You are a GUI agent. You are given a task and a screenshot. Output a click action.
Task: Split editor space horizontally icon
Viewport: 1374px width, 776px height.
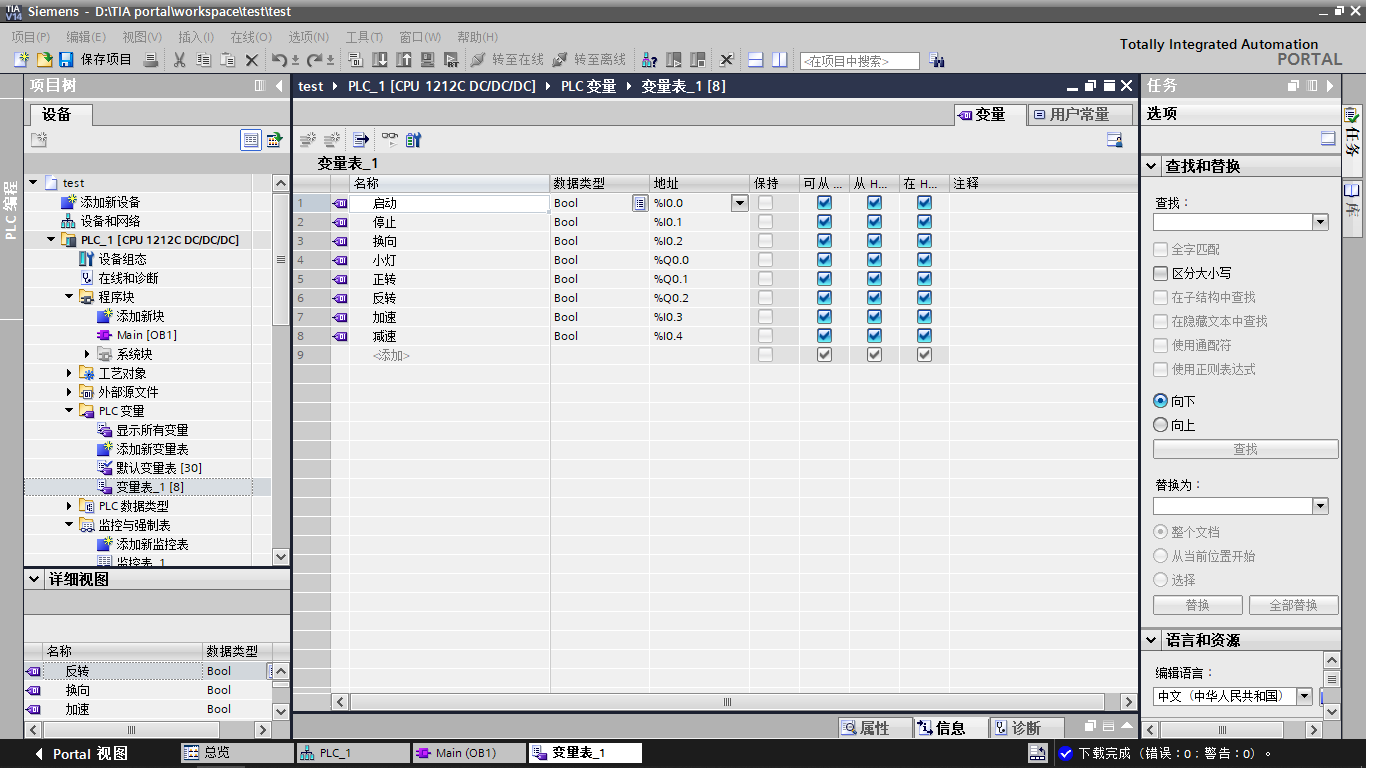coord(756,60)
